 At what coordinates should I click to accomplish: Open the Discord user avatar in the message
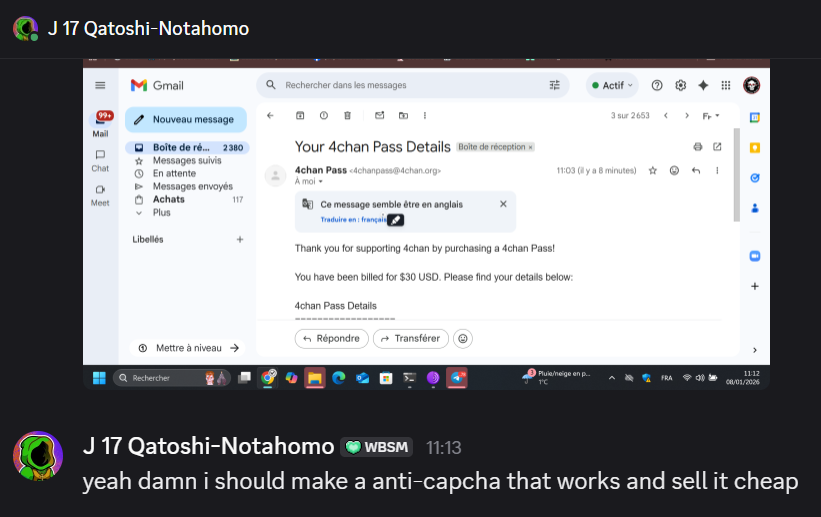38,456
